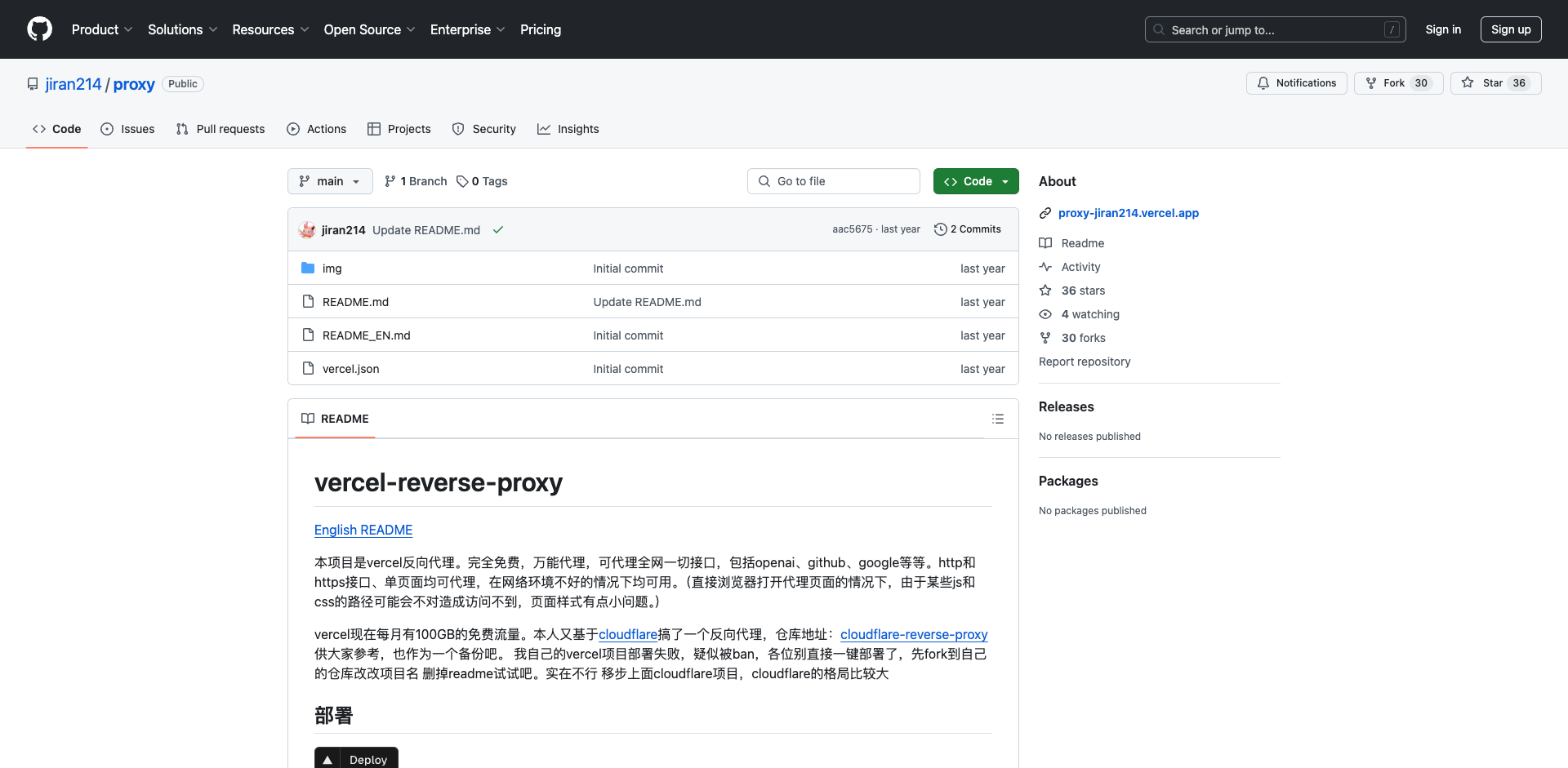Open the proxy repository link
Screen dimensions: 1568x768
(x=134, y=84)
